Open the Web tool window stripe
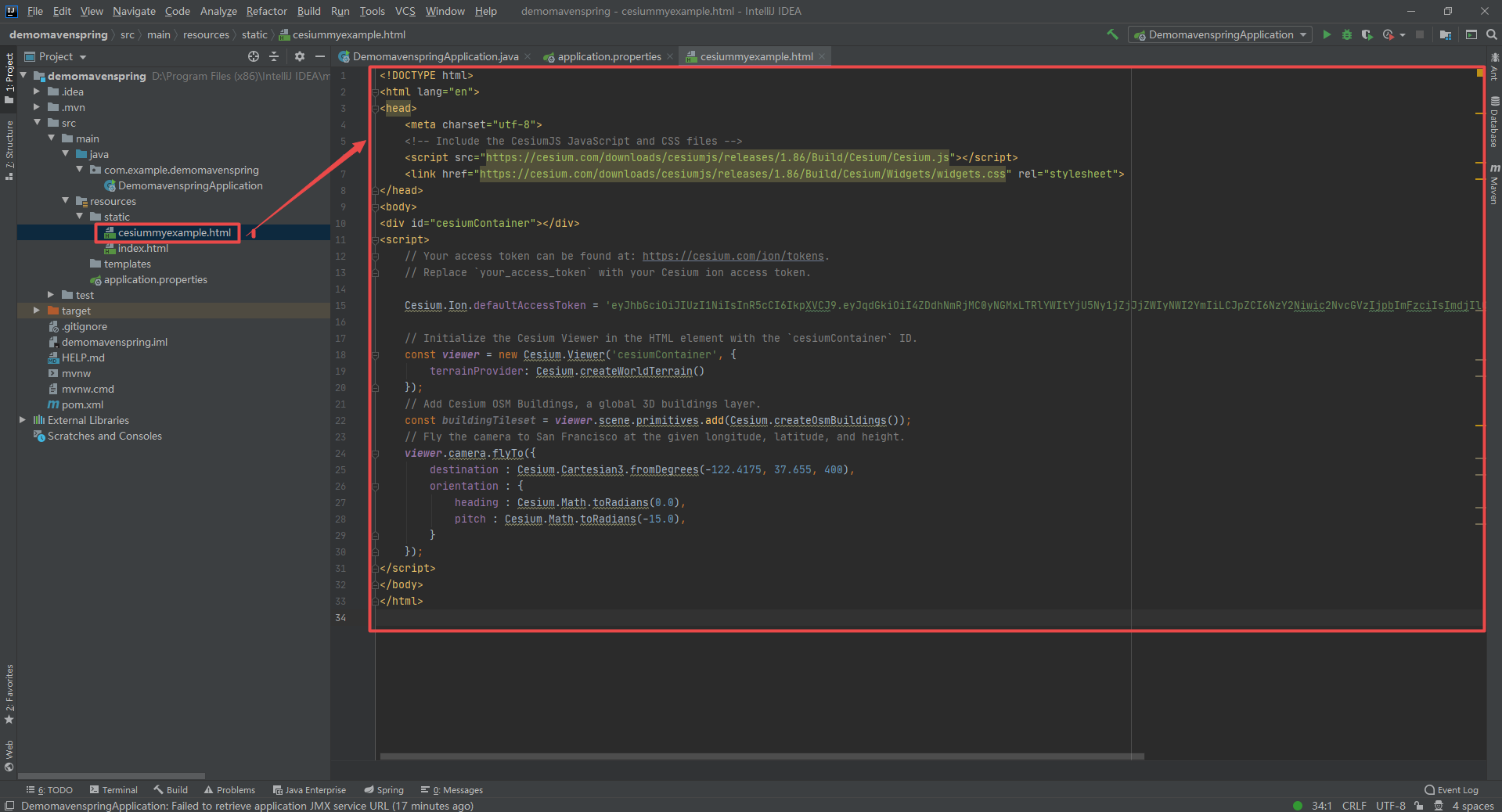The image size is (1502, 812). (x=9, y=756)
